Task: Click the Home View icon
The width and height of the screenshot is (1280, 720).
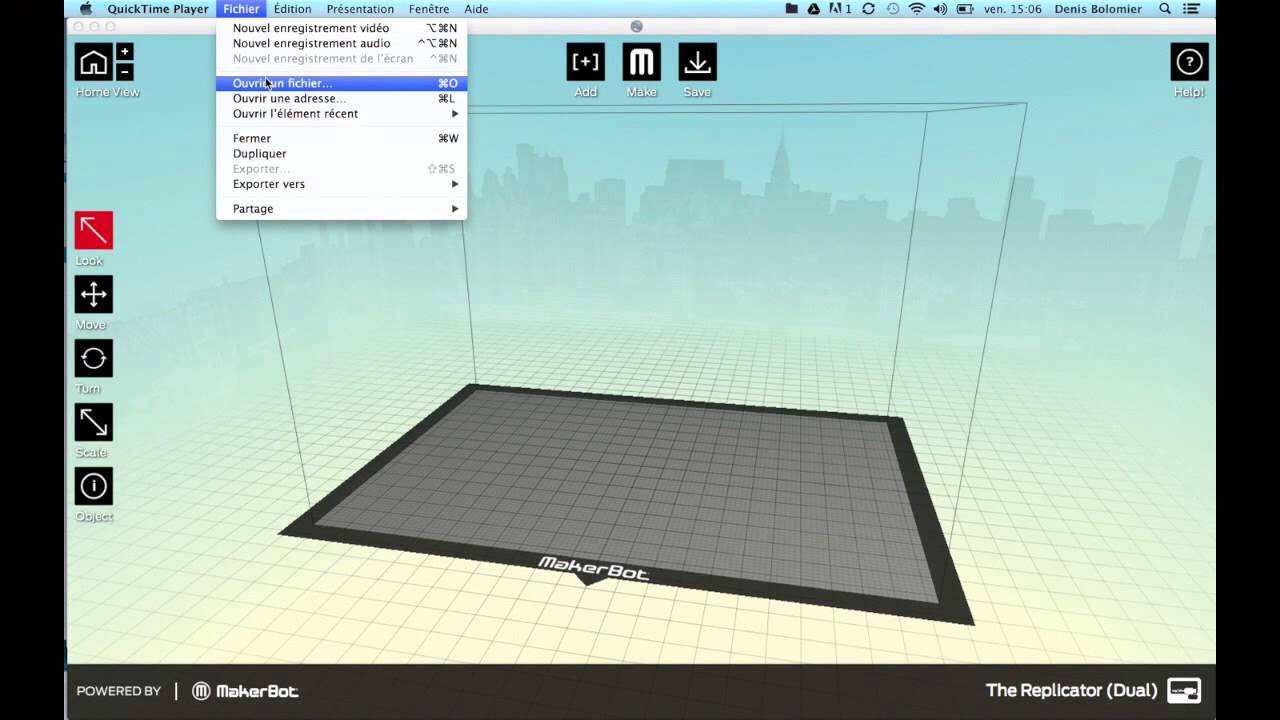Action: click(93, 62)
